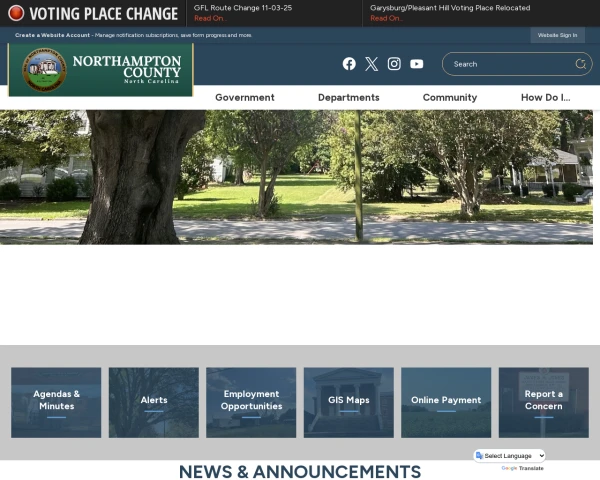Expand the Government menu
The height and width of the screenshot is (480, 600).
click(244, 97)
